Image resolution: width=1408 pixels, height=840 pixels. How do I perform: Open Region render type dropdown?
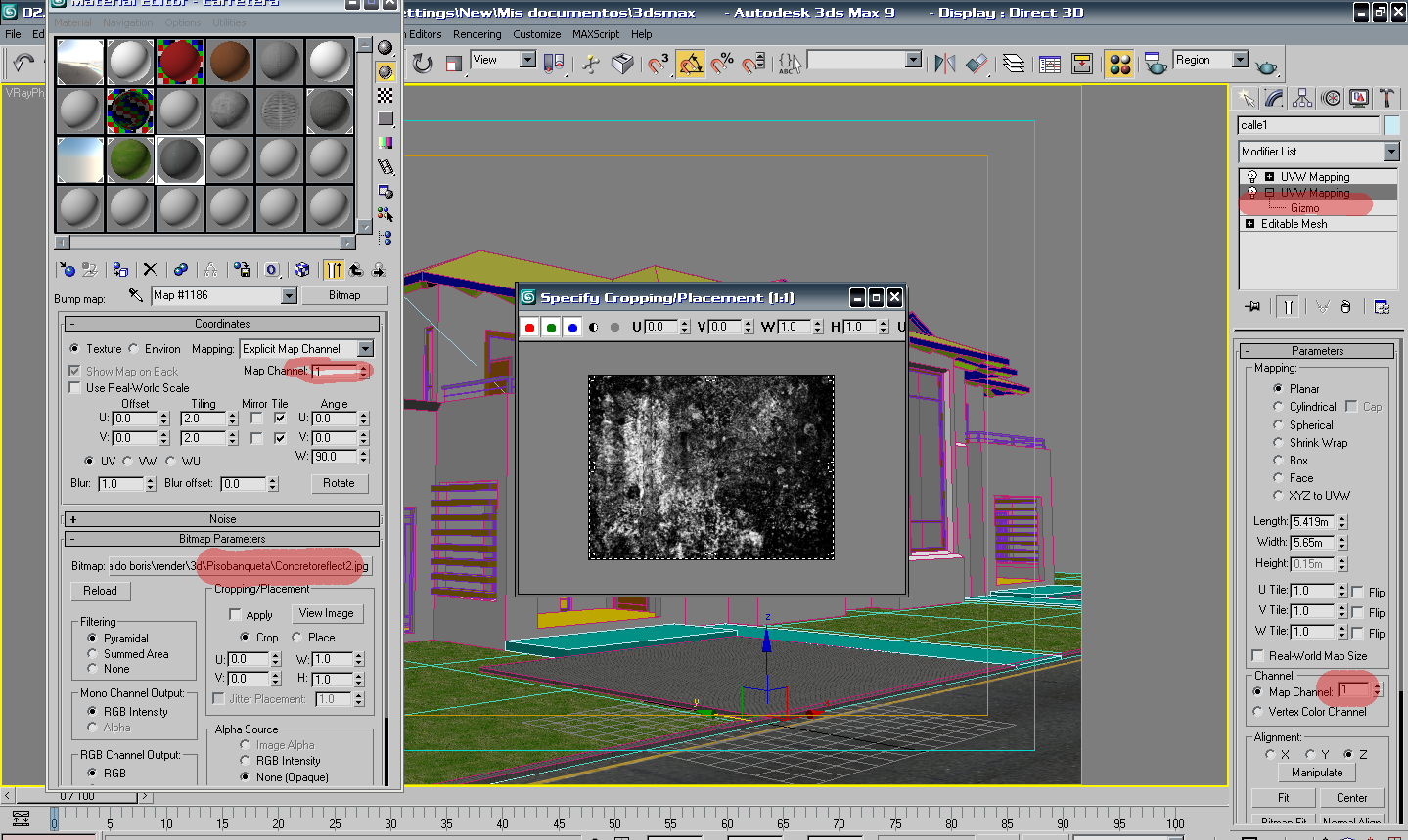[1240, 60]
